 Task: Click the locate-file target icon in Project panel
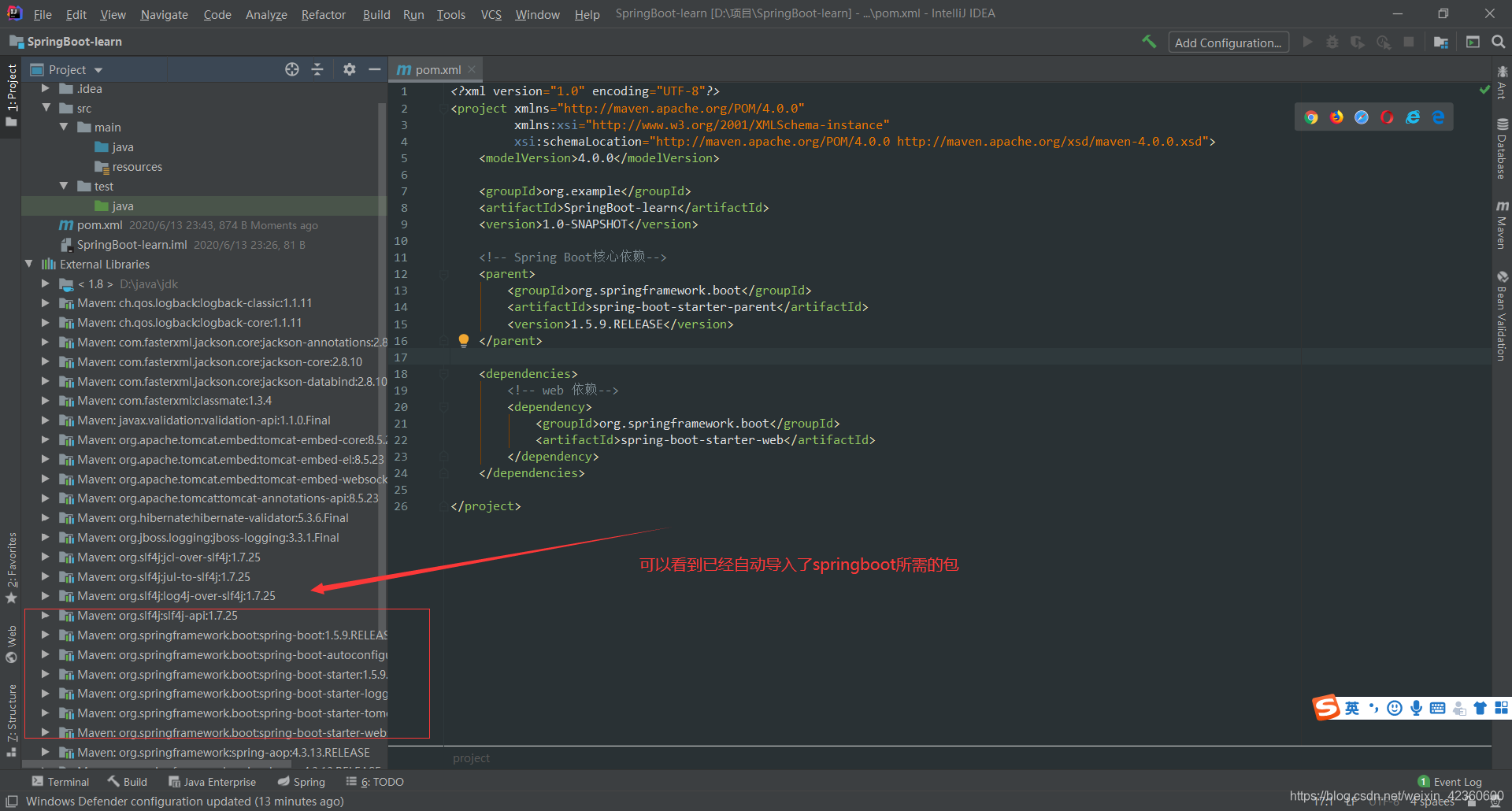pos(292,69)
